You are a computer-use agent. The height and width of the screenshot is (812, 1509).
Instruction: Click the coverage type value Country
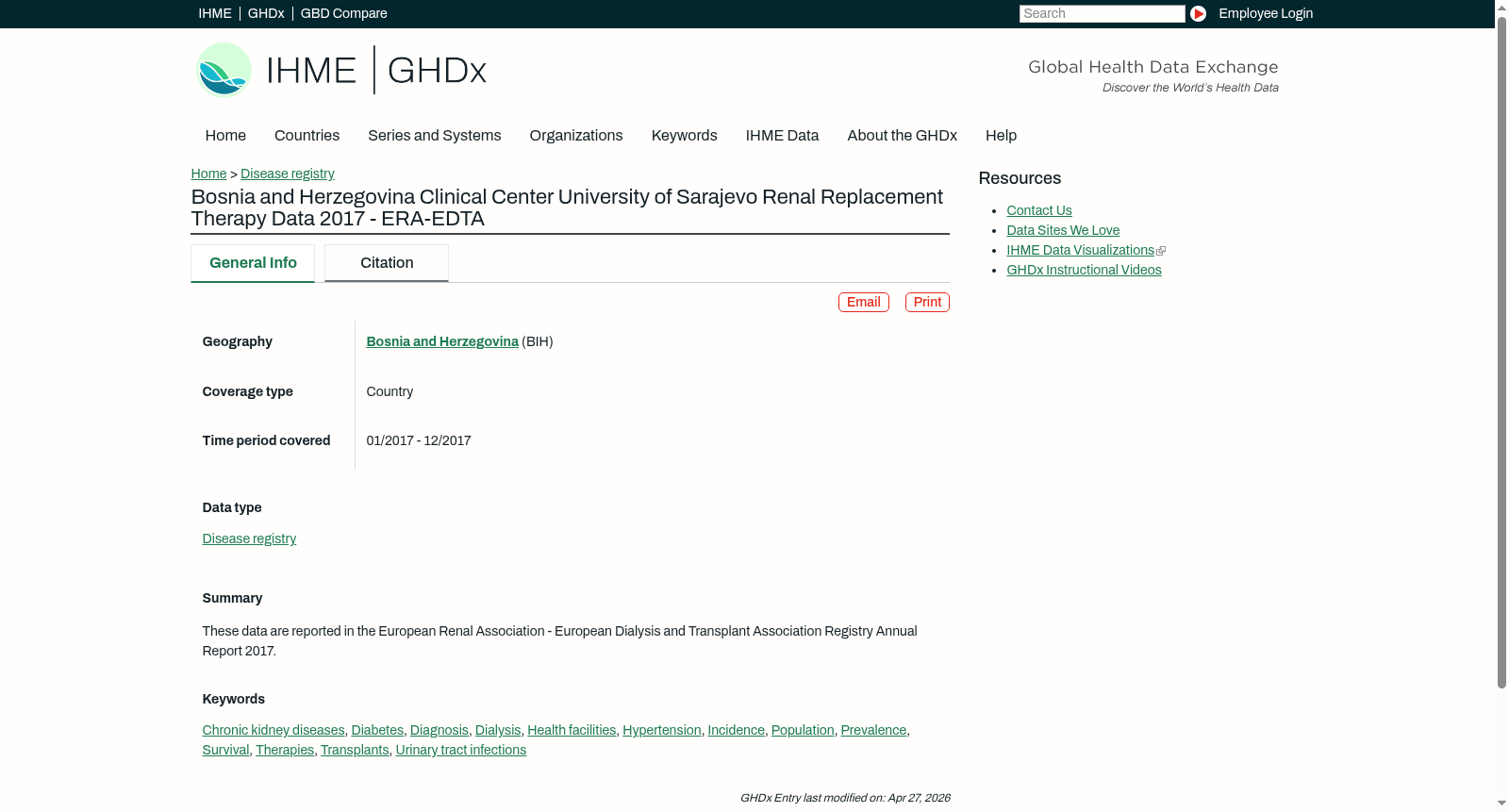point(390,392)
